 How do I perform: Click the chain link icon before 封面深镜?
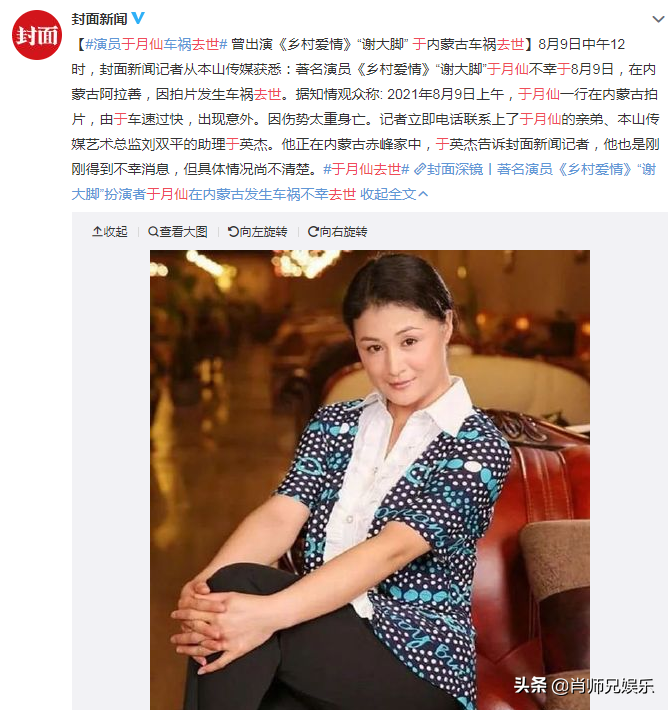(420, 169)
